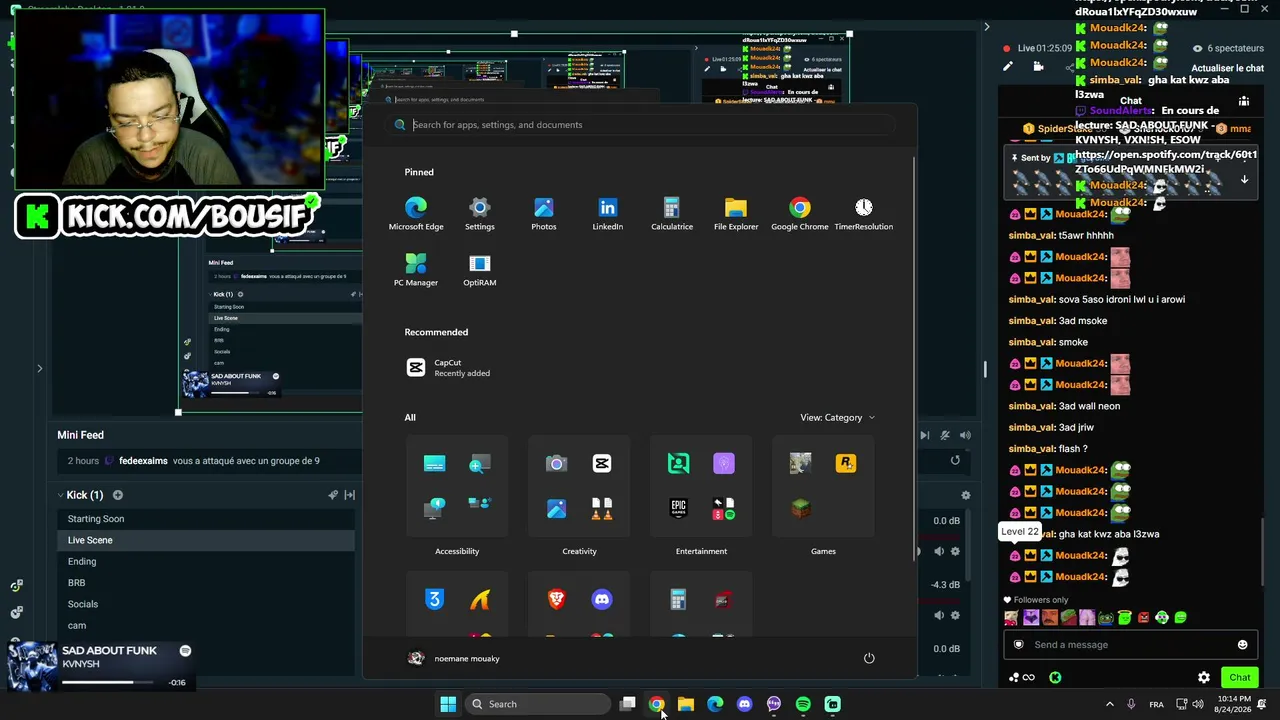Expand the left sidebar chevron
Viewport: 1280px width, 720px height.
pos(39,368)
